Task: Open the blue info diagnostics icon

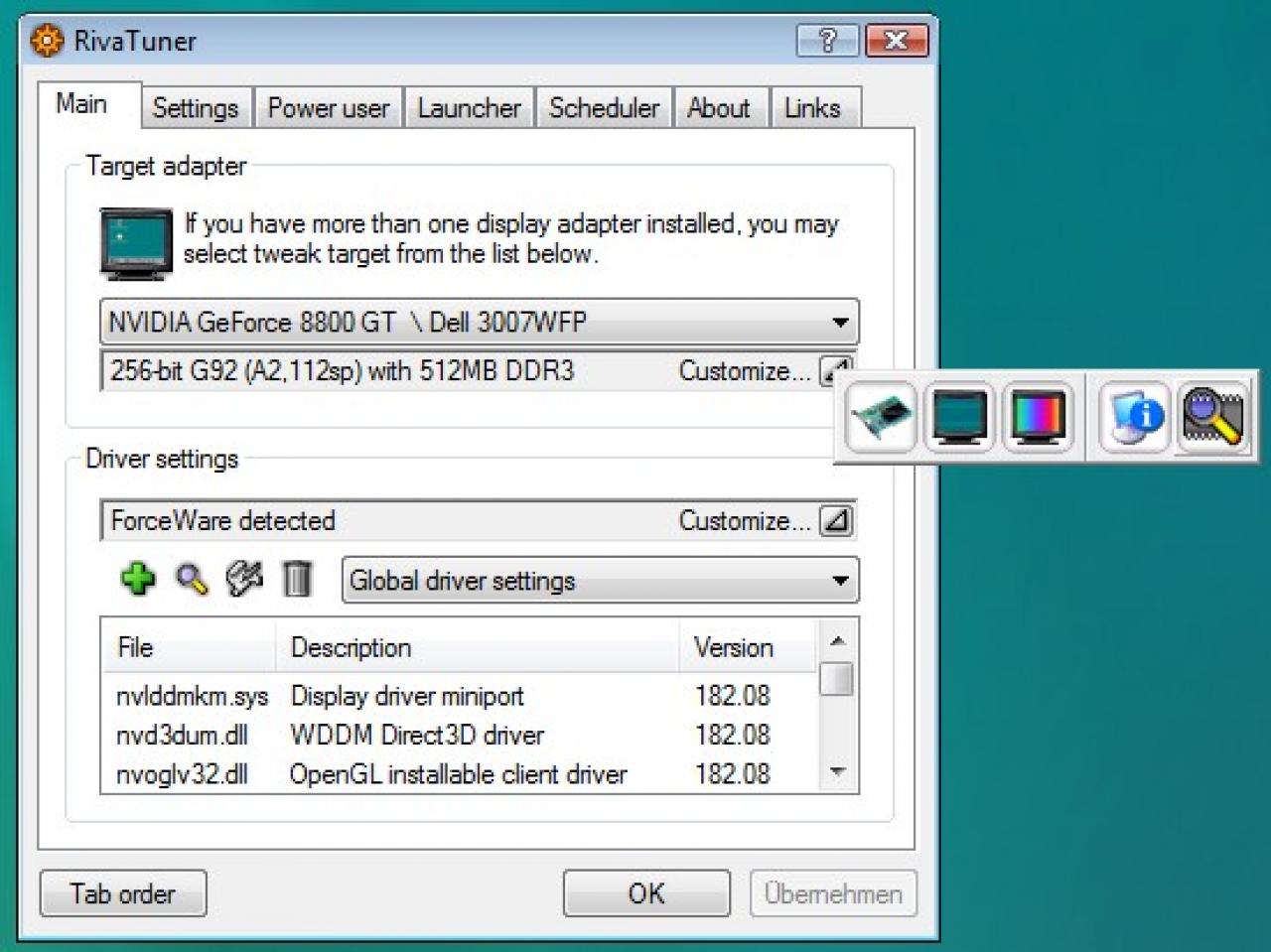Action: [1133, 417]
